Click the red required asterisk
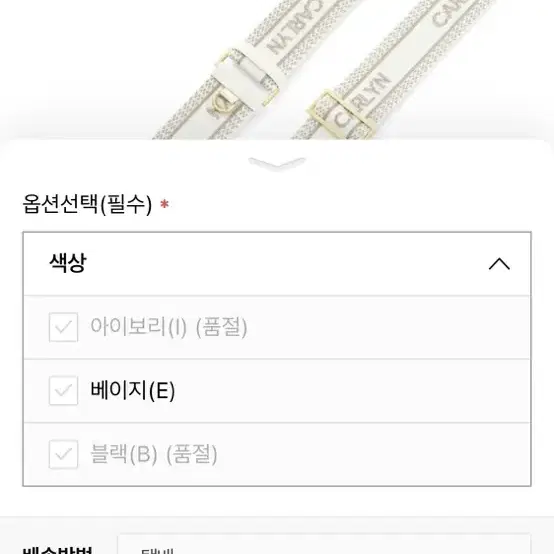 (x=164, y=204)
